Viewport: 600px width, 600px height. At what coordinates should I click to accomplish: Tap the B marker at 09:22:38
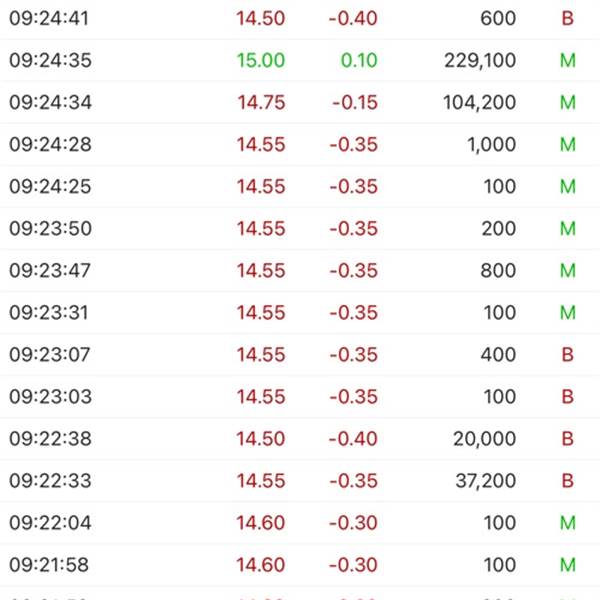point(568,439)
